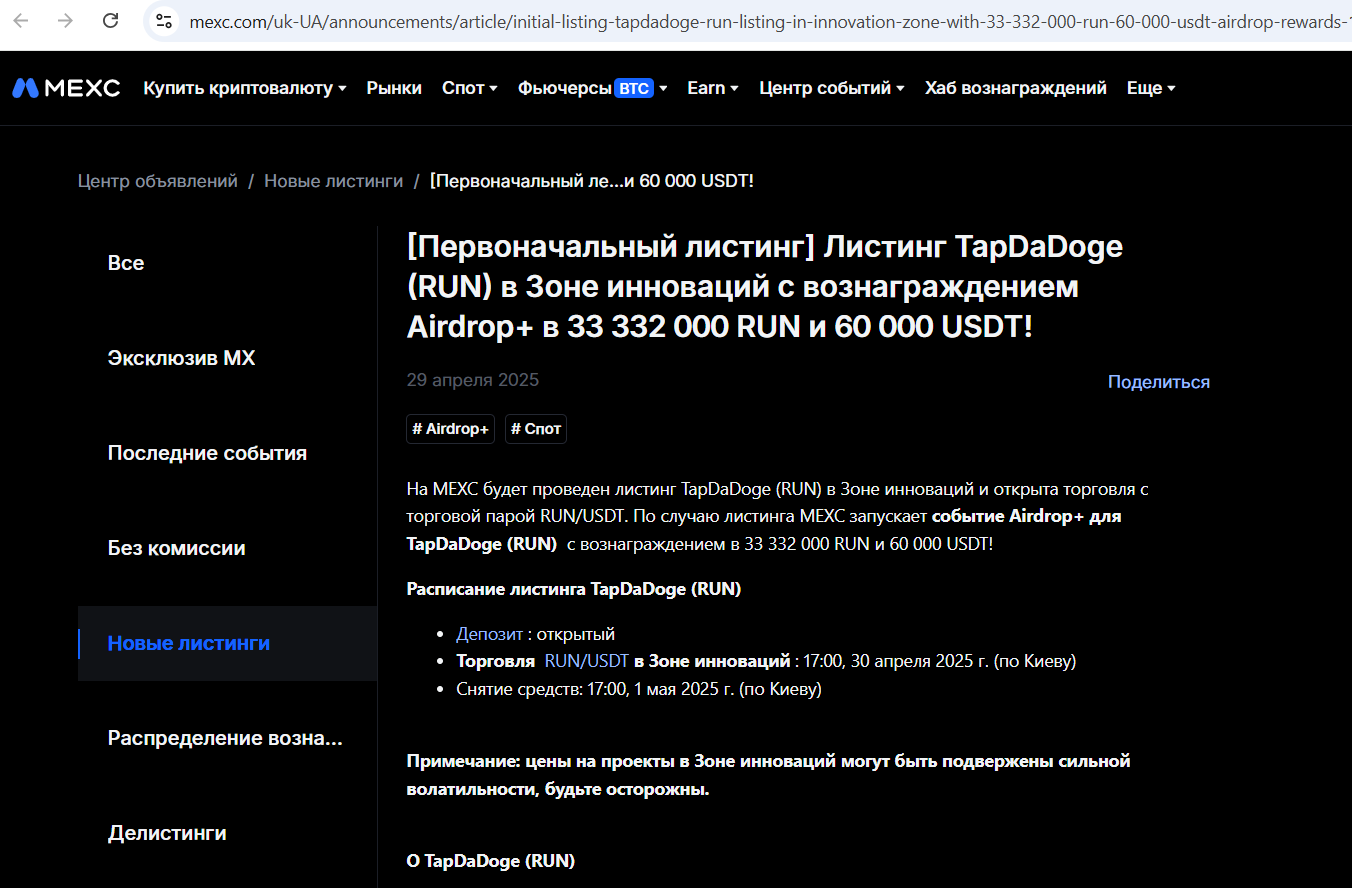Viewport: 1352px width, 888px height.
Task: Open site information icon in address bar
Action: point(165,20)
